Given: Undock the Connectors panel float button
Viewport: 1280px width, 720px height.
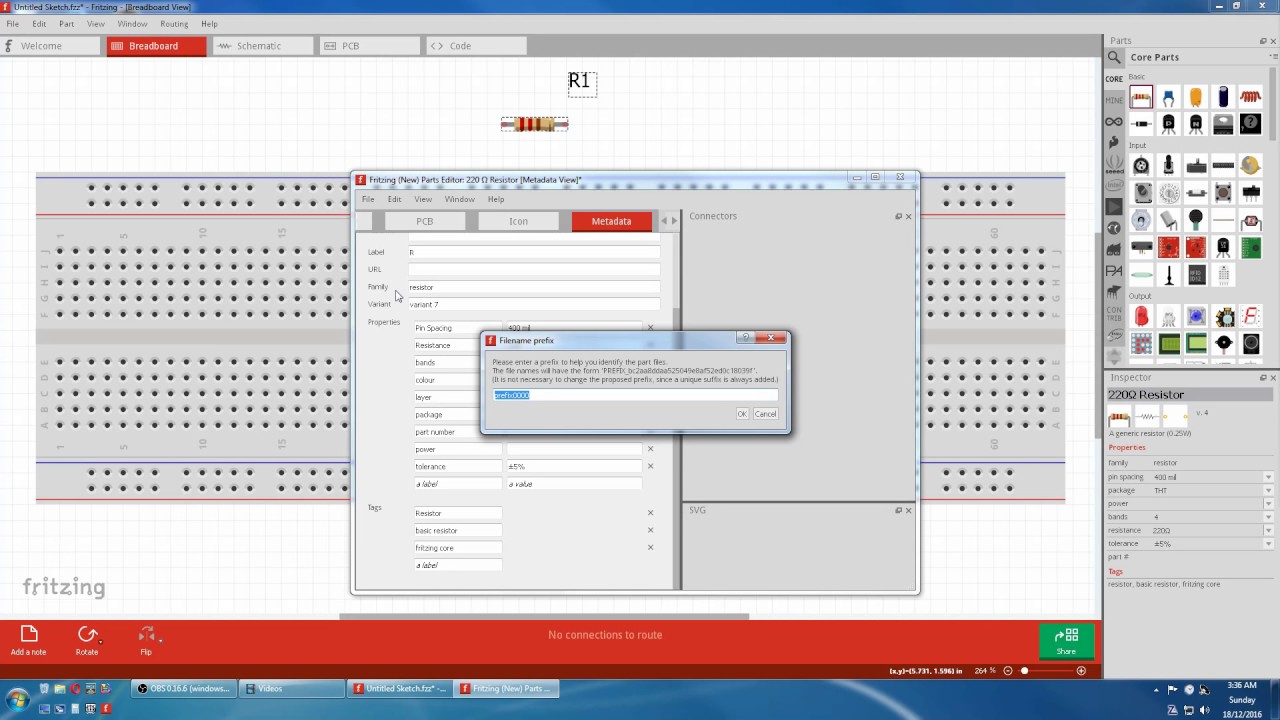Looking at the screenshot, I should 898,216.
